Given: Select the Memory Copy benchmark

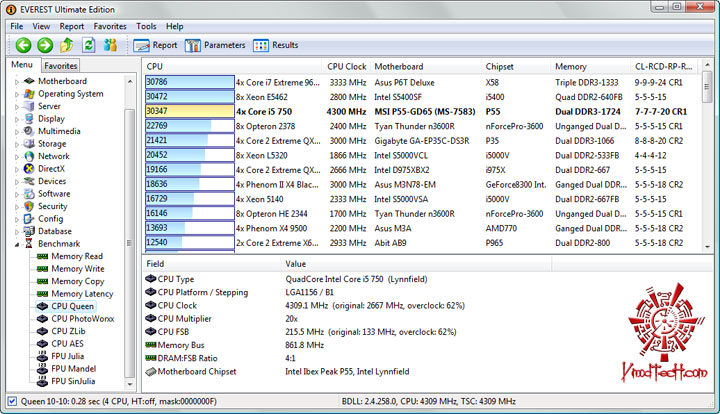Looking at the screenshot, I should (78, 281).
